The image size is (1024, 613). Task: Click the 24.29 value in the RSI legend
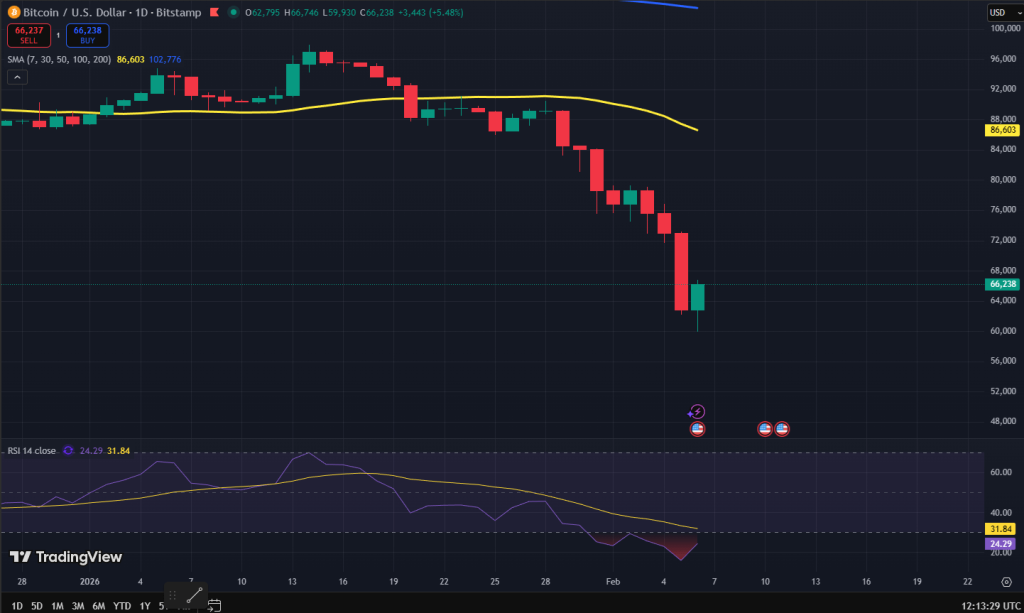click(x=91, y=450)
